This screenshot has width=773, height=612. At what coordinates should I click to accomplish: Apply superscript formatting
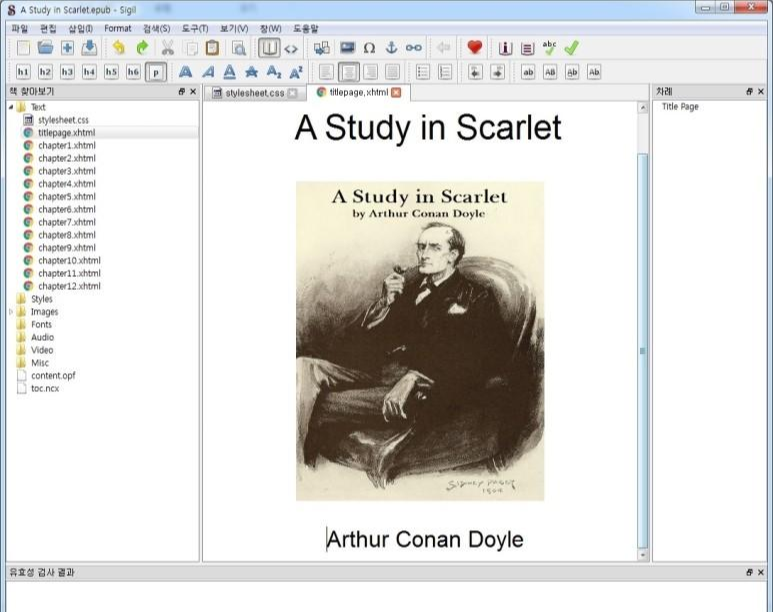click(x=296, y=72)
